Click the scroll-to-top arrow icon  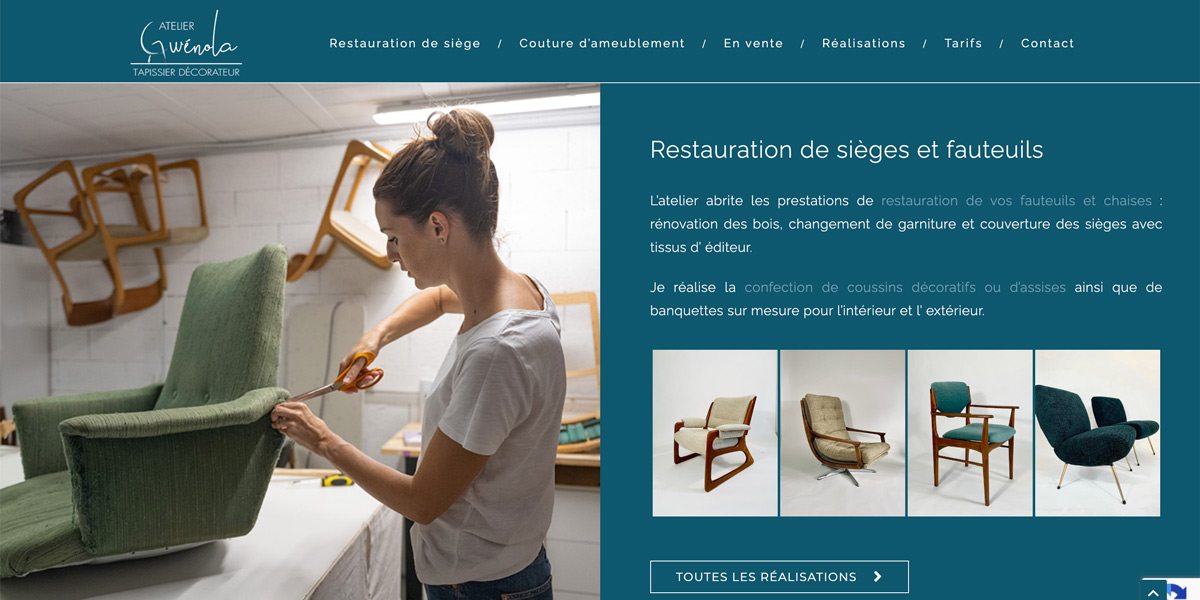click(1153, 592)
